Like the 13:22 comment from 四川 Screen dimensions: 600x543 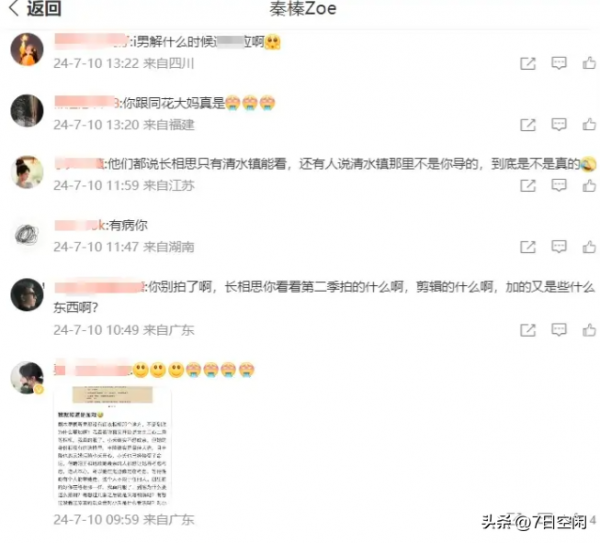tap(589, 63)
